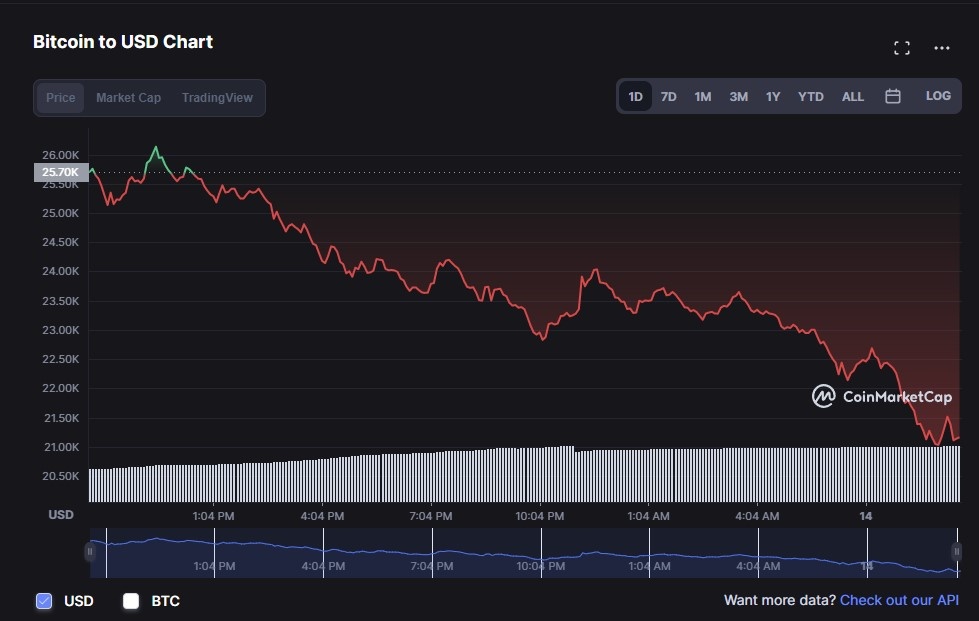
Task: Select the 7D time range
Action: pyautogui.click(x=669, y=97)
